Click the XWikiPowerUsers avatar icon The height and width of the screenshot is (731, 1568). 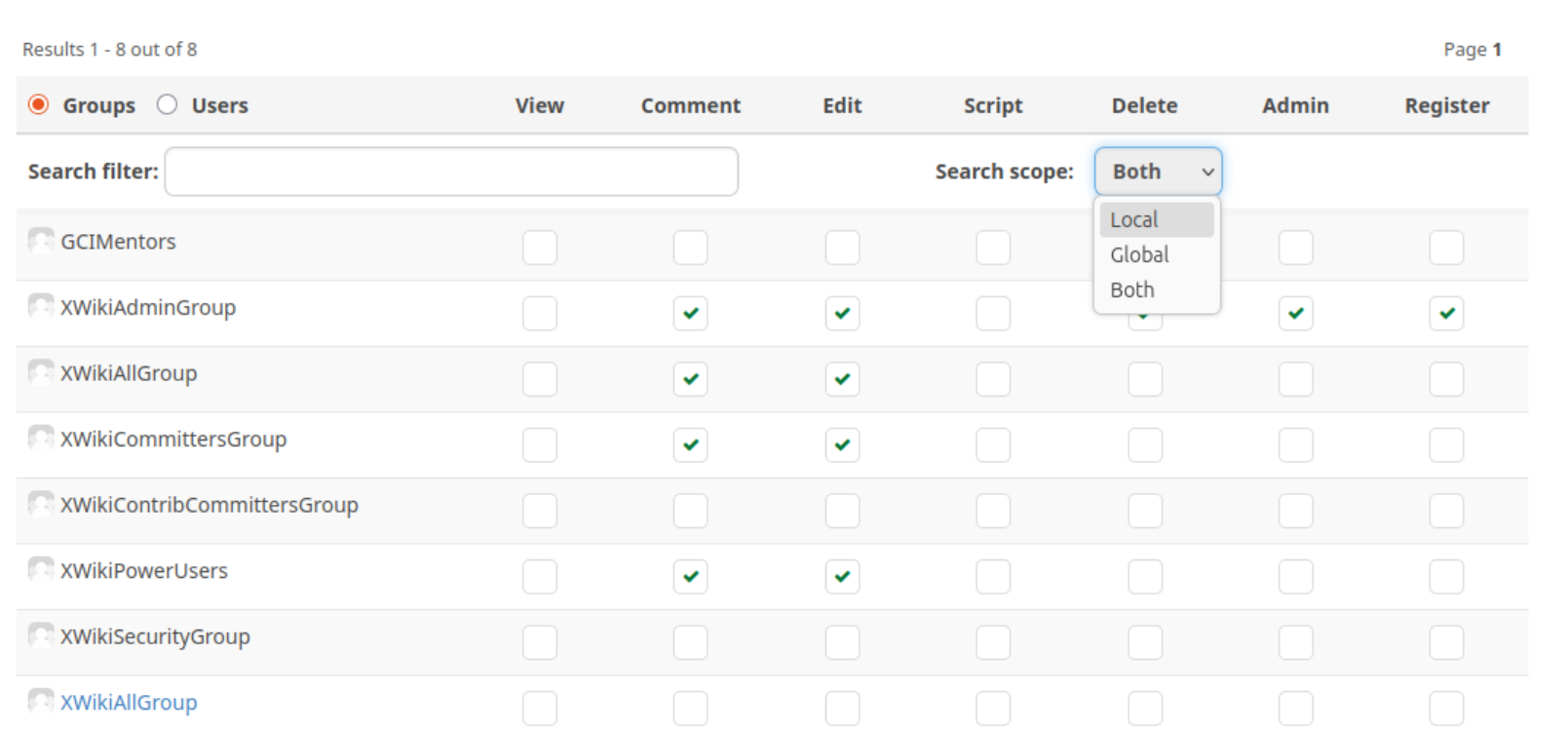pyautogui.click(x=41, y=570)
